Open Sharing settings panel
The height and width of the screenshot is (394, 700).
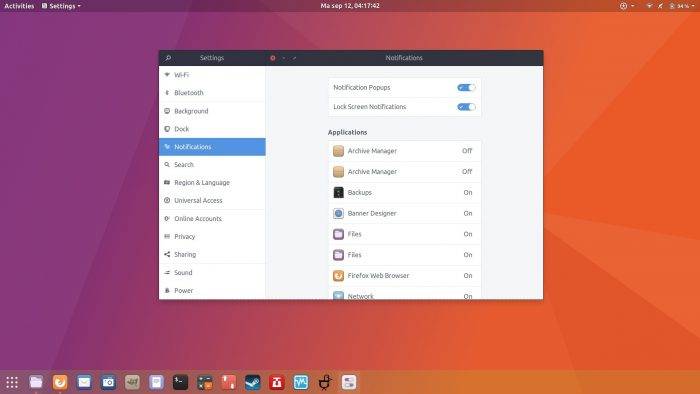tap(212, 254)
